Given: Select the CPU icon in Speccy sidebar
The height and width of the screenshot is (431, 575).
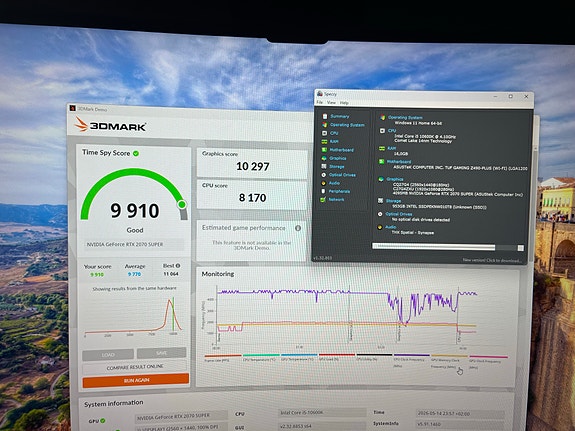Looking at the screenshot, I should [325, 133].
